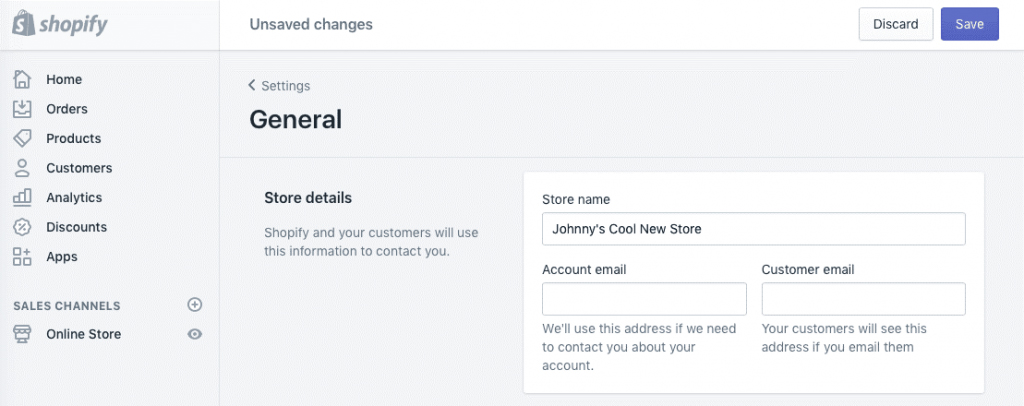Click the Discounts percent badge icon
The height and width of the screenshot is (406, 1024).
(22, 227)
